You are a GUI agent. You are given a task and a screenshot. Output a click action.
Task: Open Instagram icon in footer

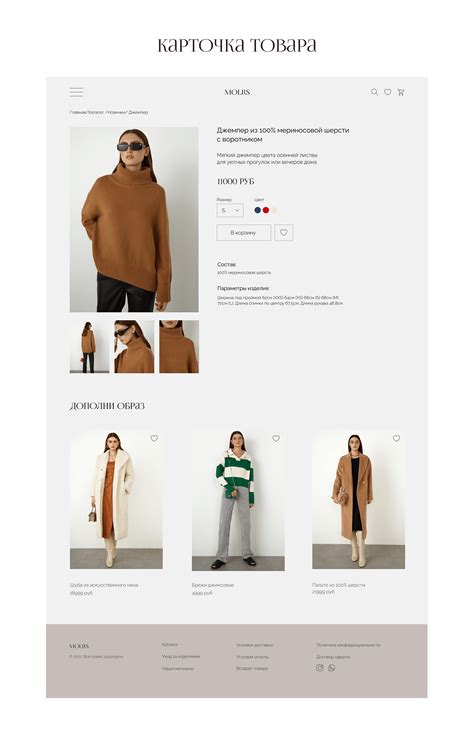[x=320, y=668]
